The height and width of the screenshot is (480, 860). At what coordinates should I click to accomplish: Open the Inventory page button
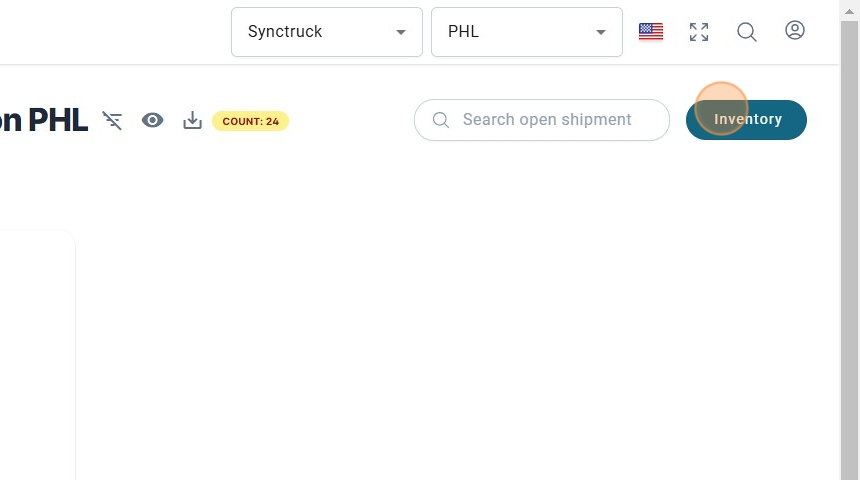tap(747, 120)
